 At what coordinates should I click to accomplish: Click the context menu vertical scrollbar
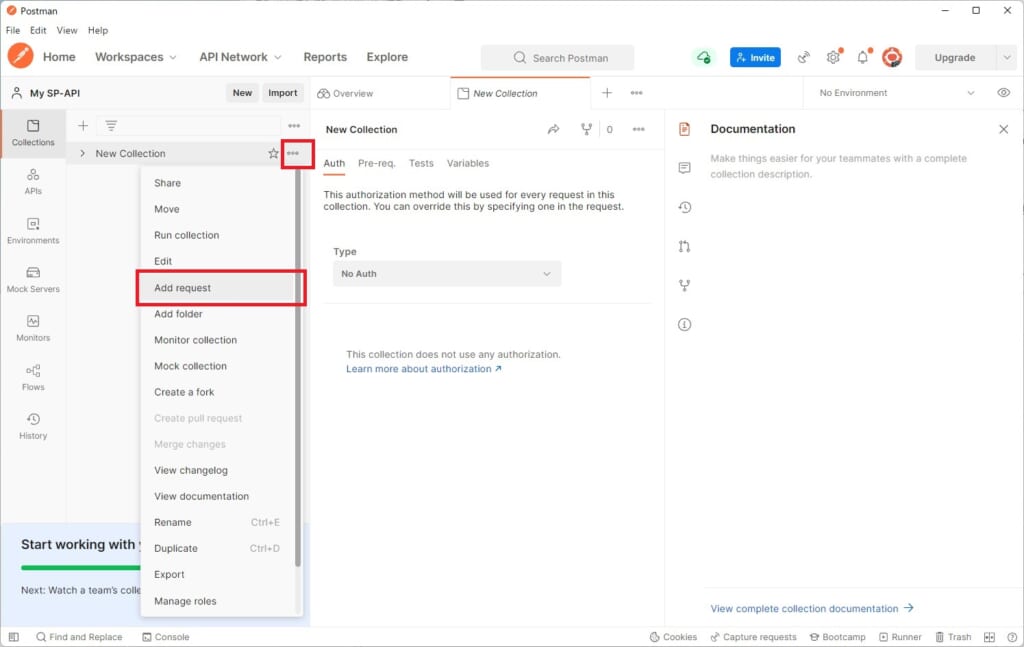(298, 366)
